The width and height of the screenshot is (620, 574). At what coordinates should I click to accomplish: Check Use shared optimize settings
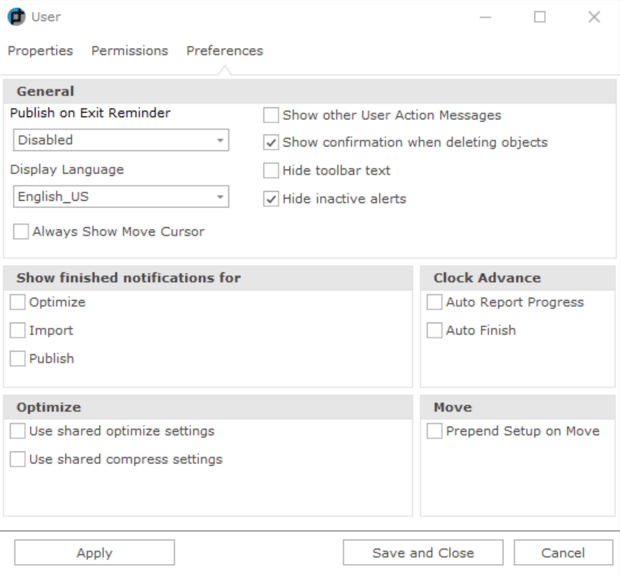click(x=17, y=431)
